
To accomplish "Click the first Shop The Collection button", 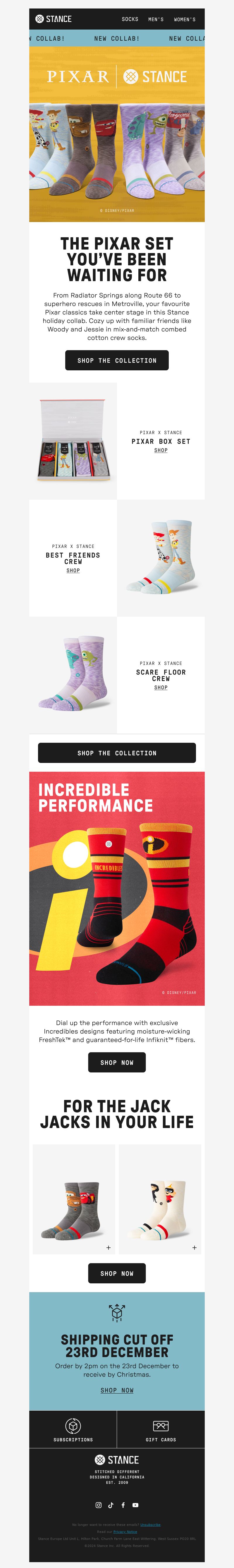I will tap(117, 360).
